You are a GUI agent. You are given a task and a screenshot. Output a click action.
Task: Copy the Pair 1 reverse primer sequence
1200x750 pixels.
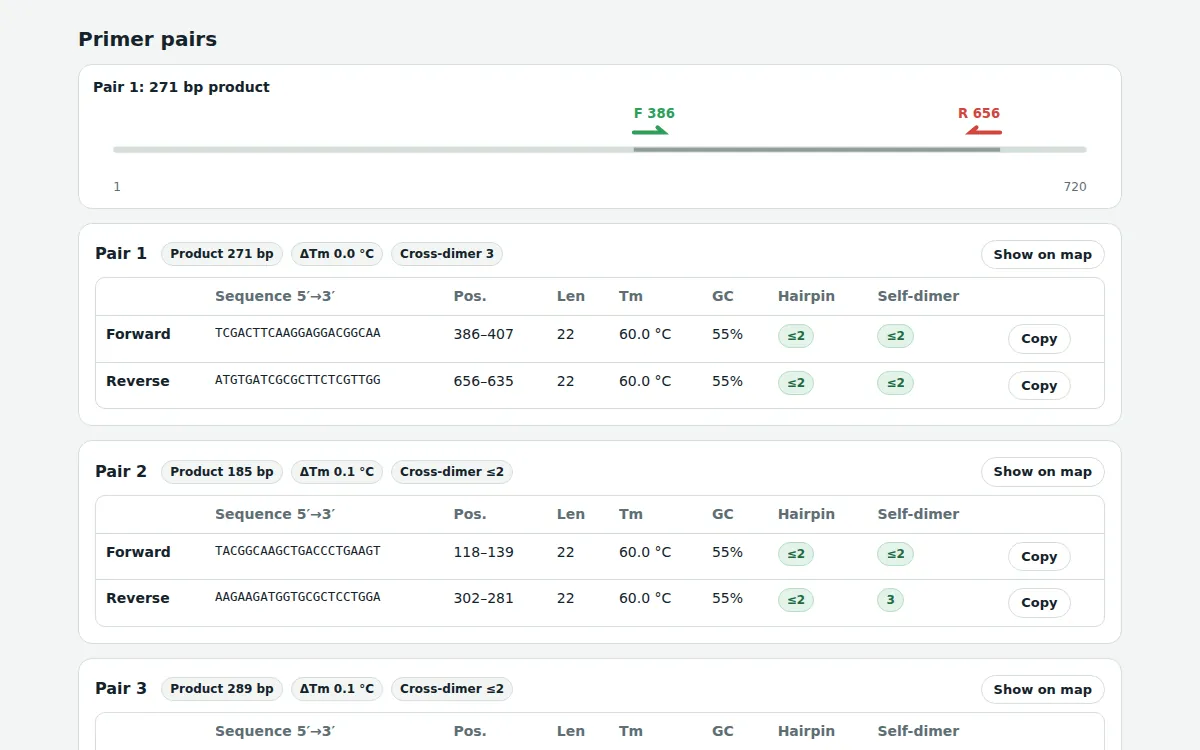coord(1039,385)
